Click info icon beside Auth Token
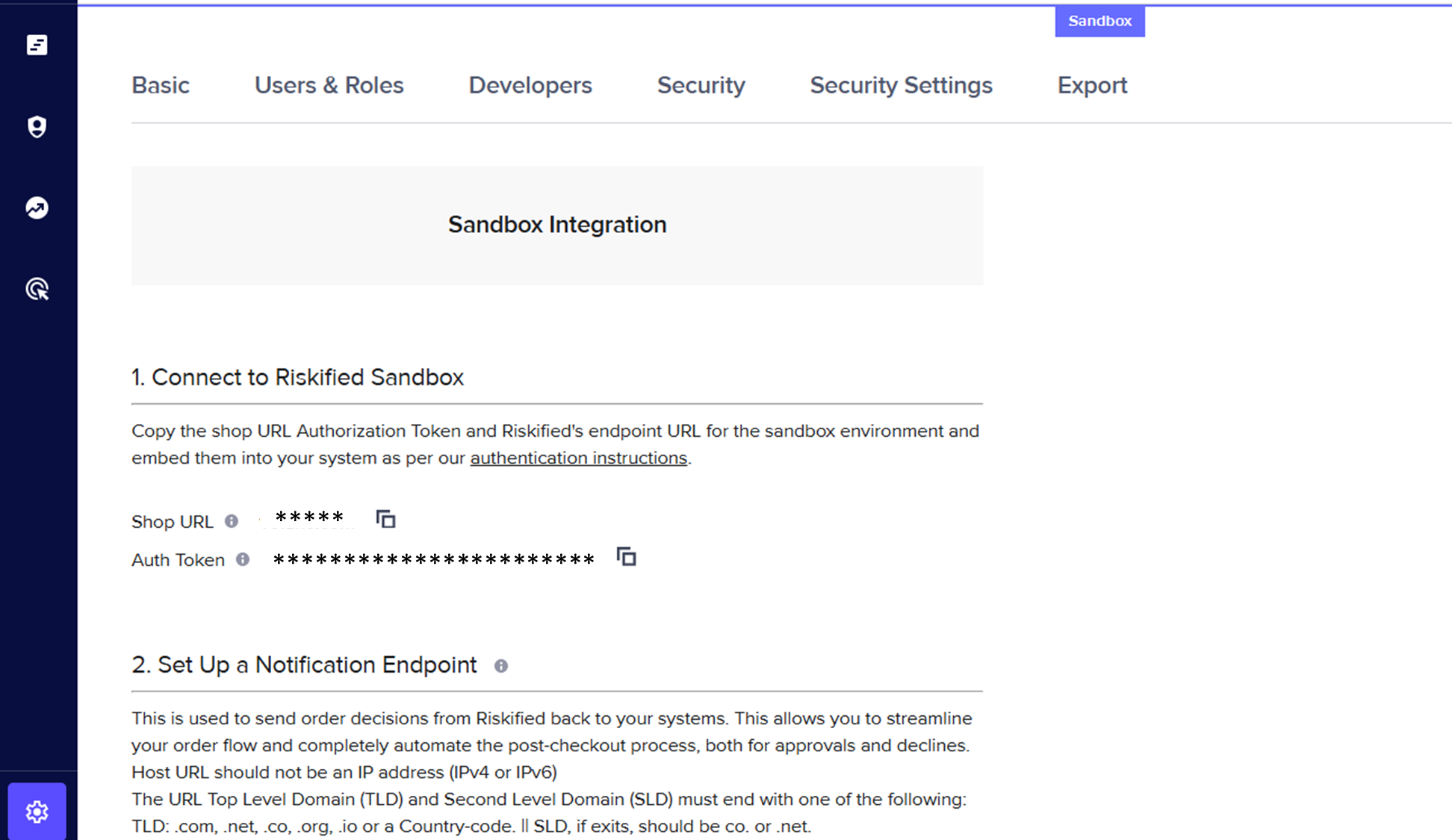Image resolution: width=1452 pixels, height=840 pixels. 243,559
